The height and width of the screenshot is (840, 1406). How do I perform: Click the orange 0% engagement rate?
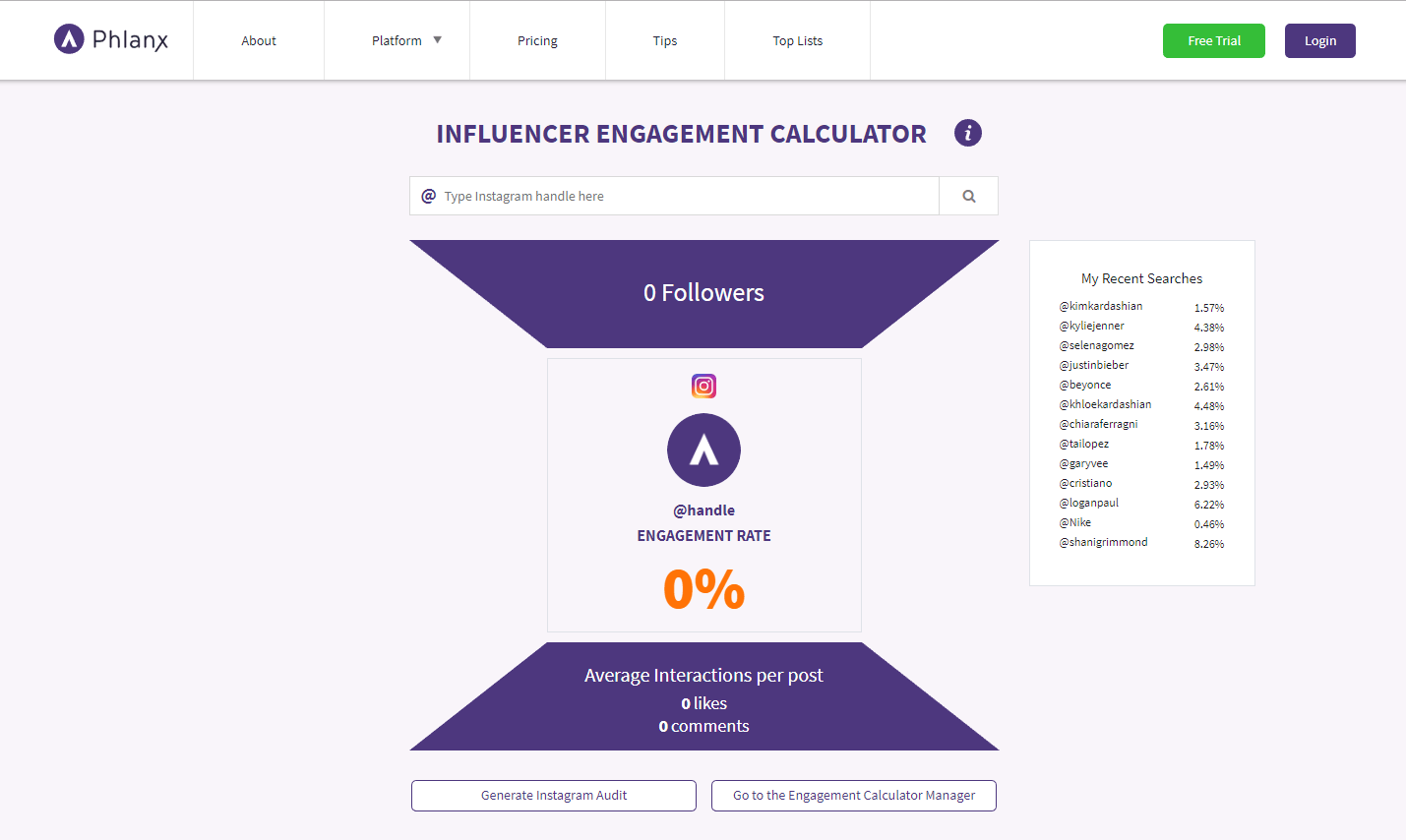pyautogui.click(x=703, y=589)
